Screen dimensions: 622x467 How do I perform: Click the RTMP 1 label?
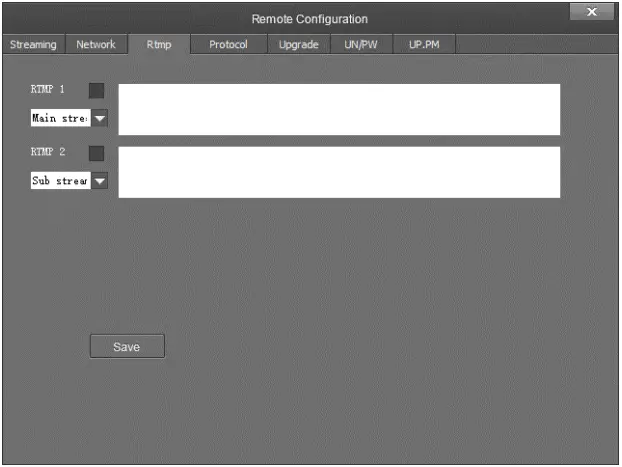[48, 89]
